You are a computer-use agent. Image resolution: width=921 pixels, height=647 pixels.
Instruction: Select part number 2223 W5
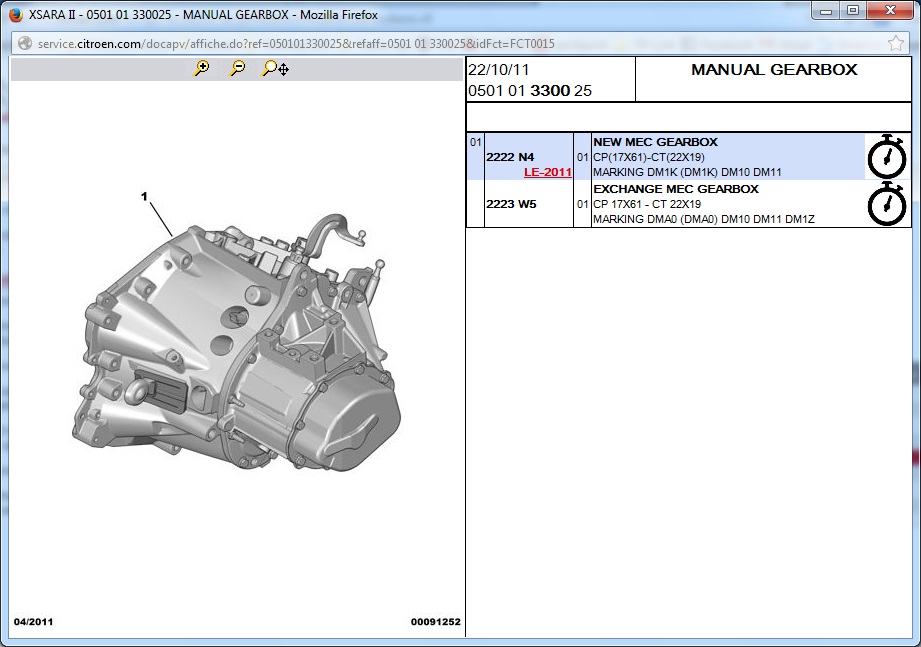[x=511, y=204]
